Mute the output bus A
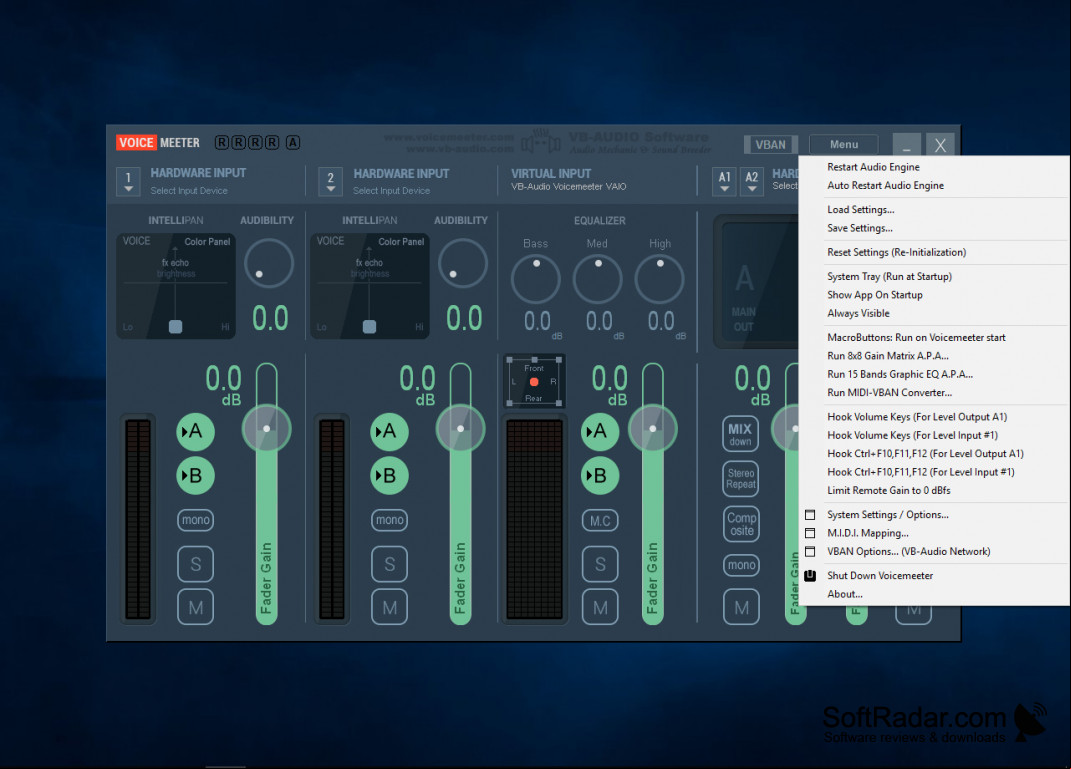This screenshot has height=769, width=1071. 740,607
